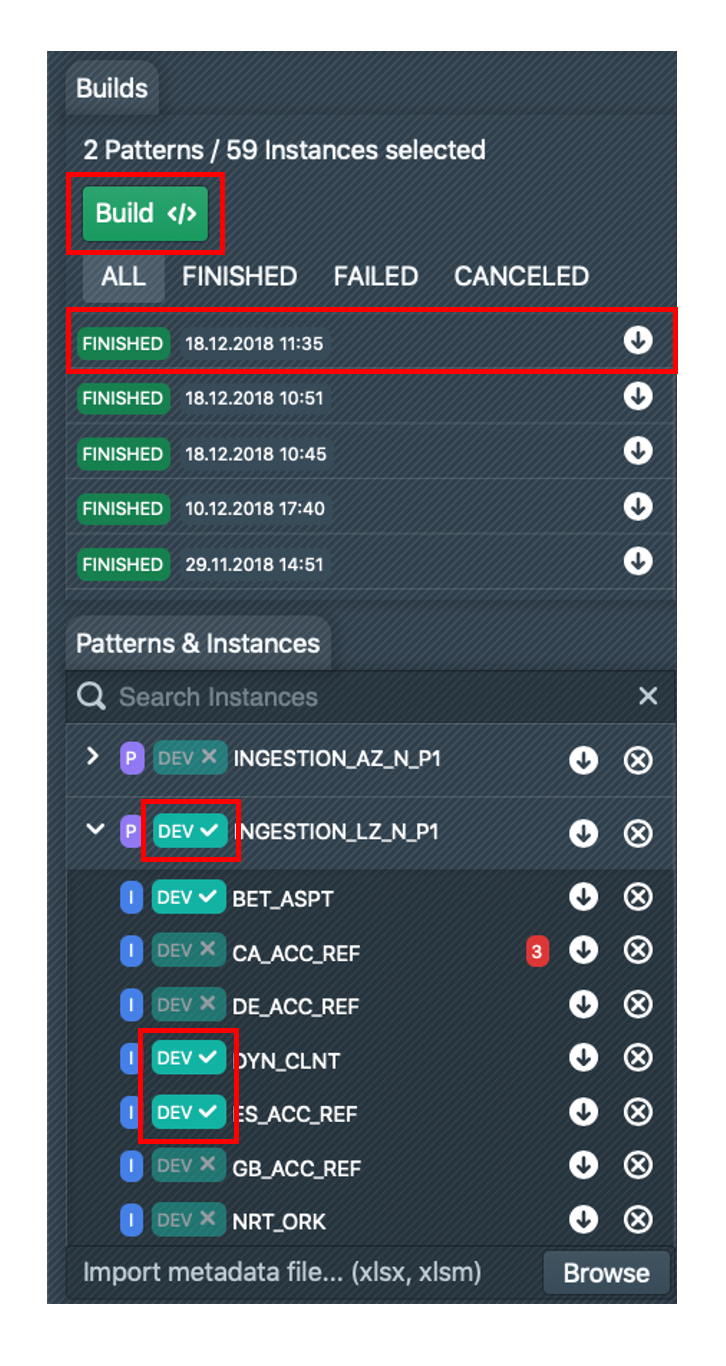Switch to the FAILED builds tab
Screen dimensions: 726x1366
[x=376, y=276]
